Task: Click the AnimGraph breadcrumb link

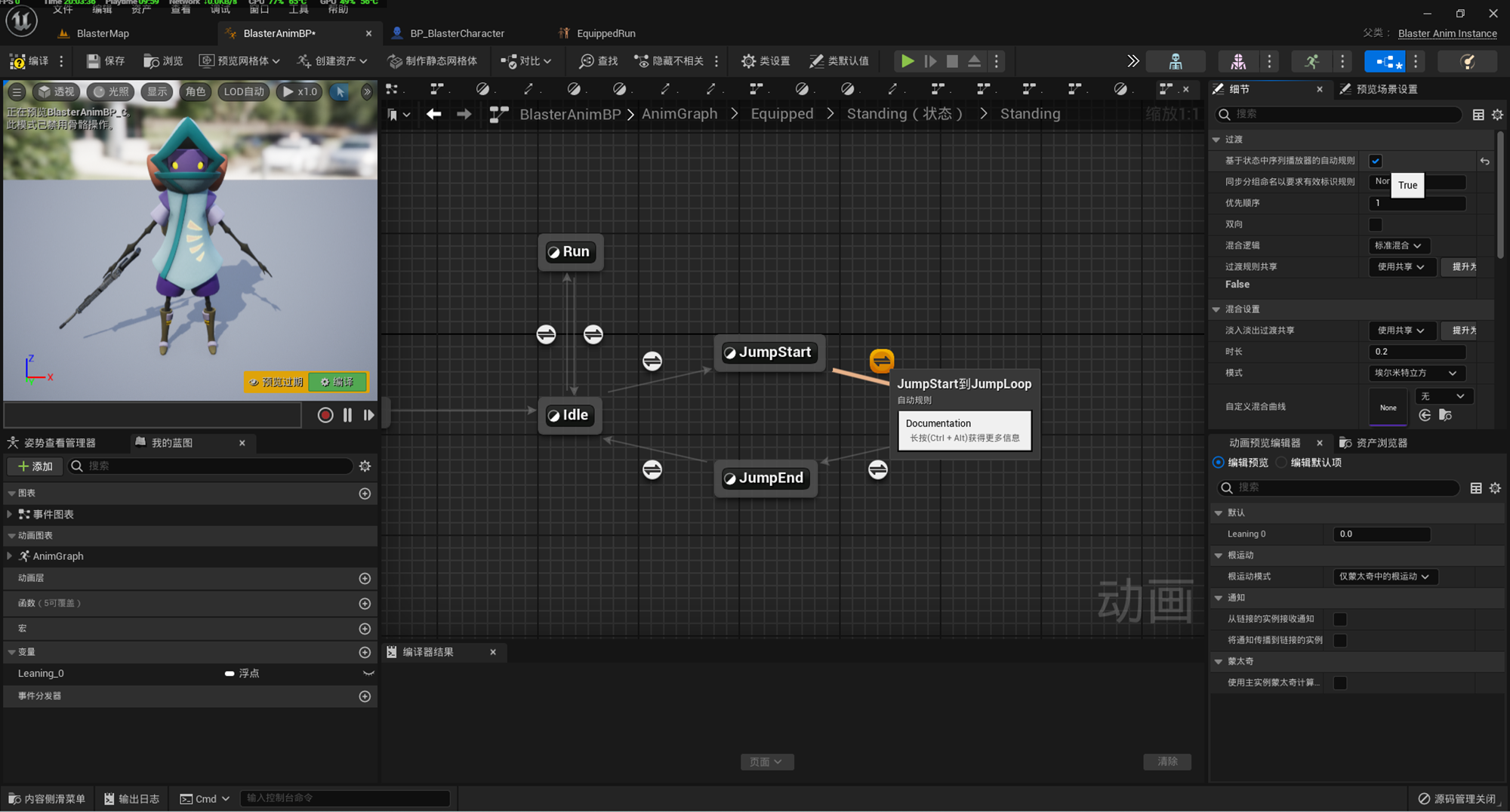Action: point(679,114)
